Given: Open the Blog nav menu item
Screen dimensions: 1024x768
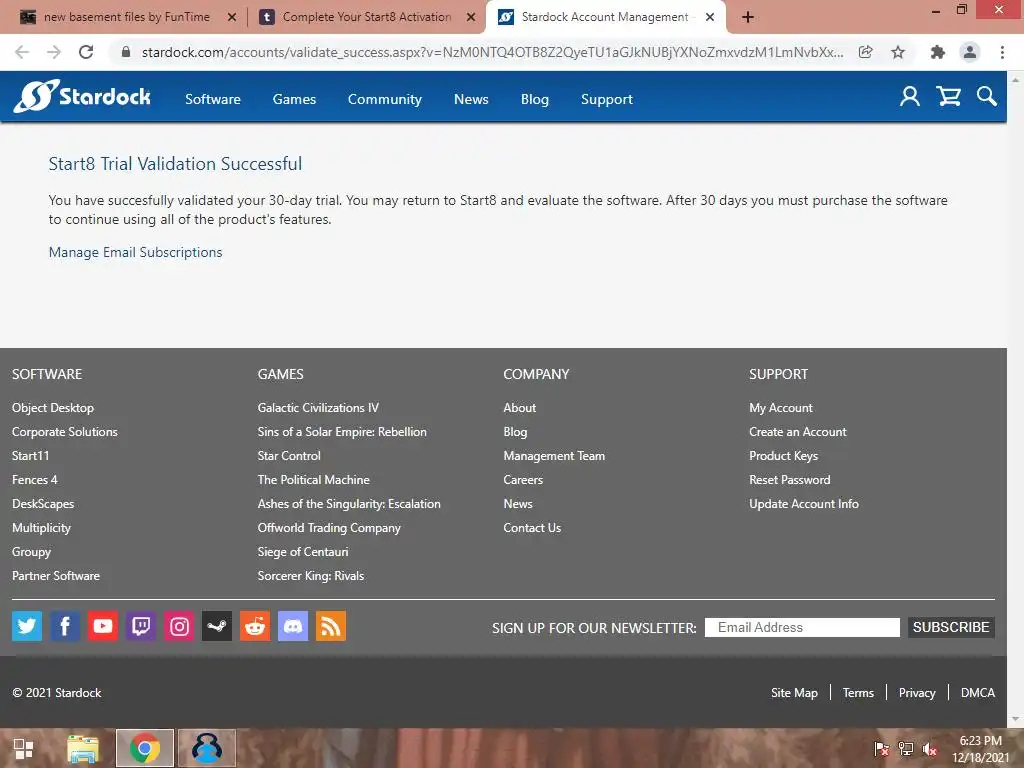Looking at the screenshot, I should [535, 99].
